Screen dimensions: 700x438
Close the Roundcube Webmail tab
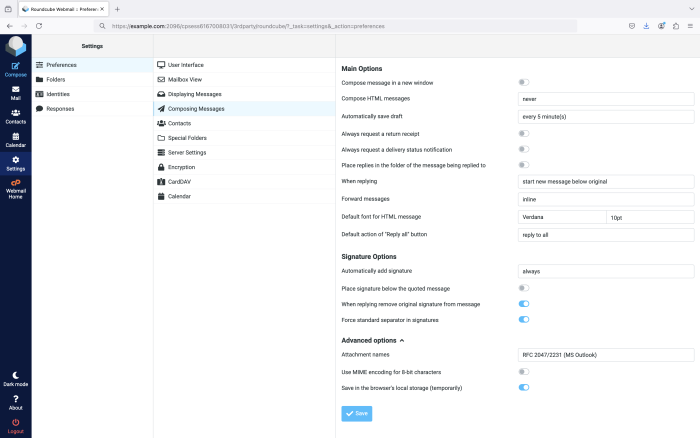coord(102,9)
